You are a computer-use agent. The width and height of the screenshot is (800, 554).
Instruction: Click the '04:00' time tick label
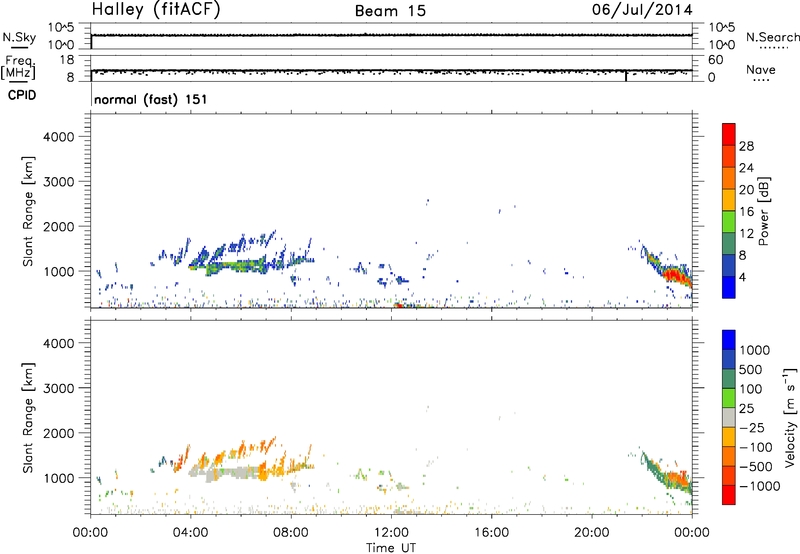[191, 533]
